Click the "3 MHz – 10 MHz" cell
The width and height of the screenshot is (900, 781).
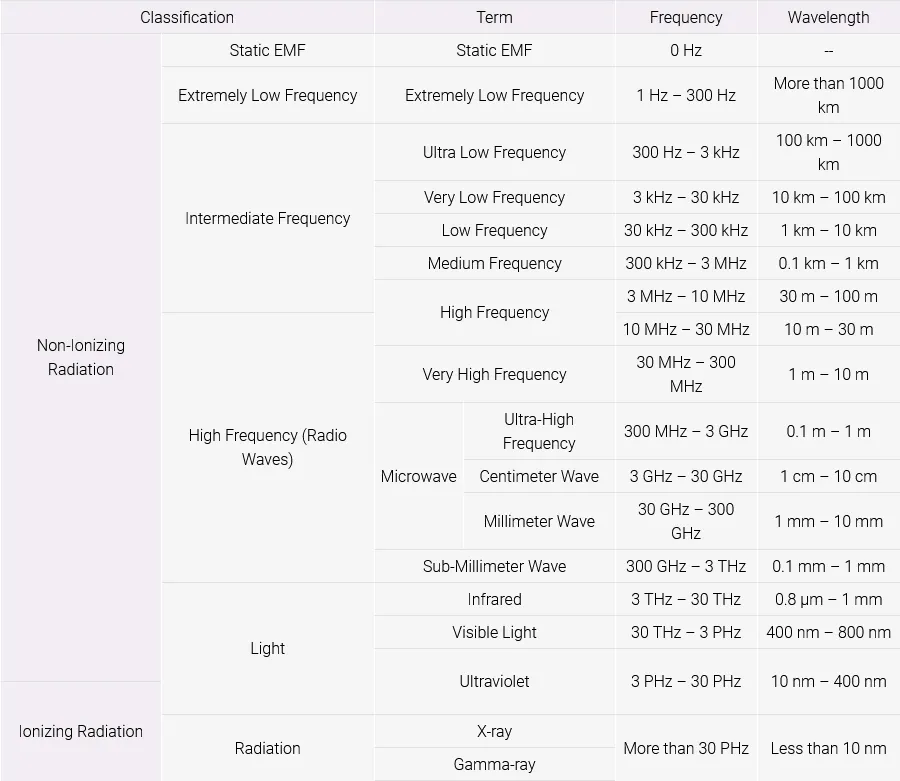686,297
